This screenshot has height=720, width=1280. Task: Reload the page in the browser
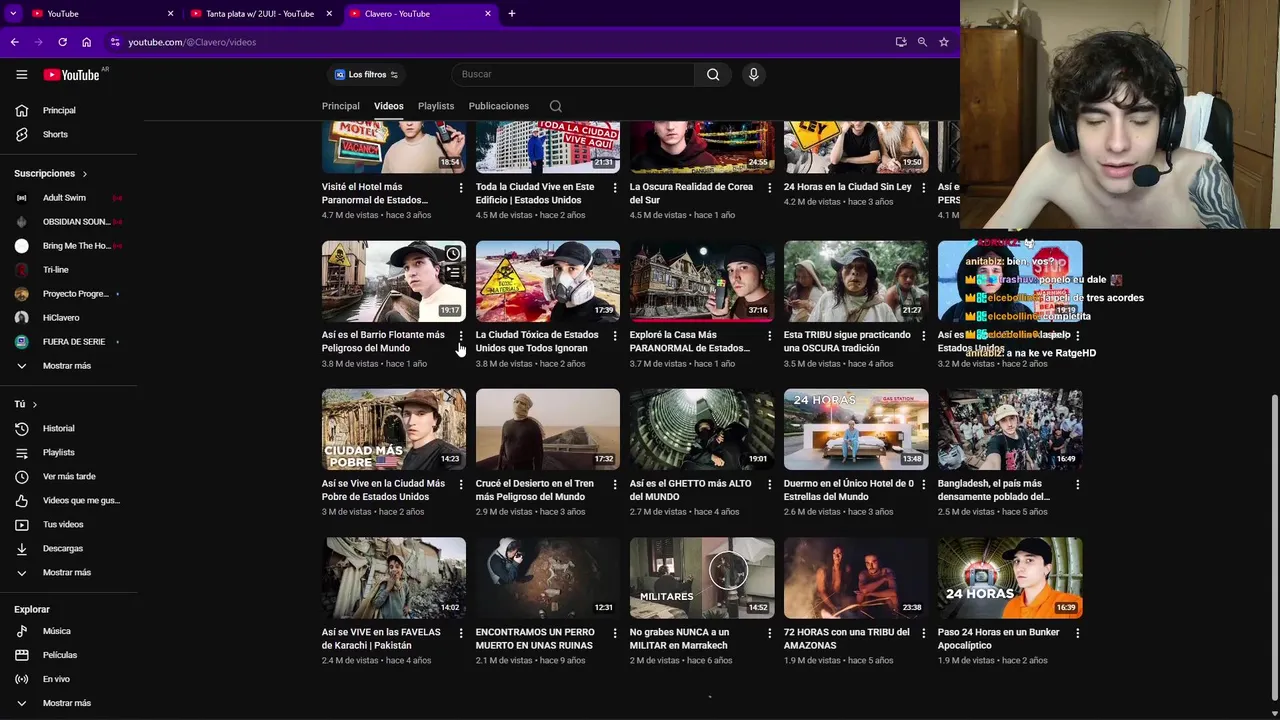coord(62,42)
